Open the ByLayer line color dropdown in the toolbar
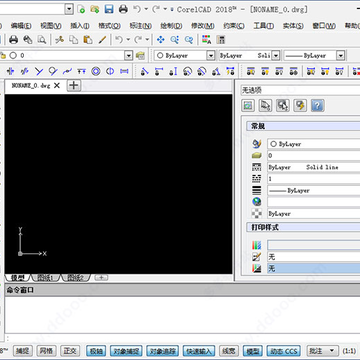 click(x=210, y=55)
